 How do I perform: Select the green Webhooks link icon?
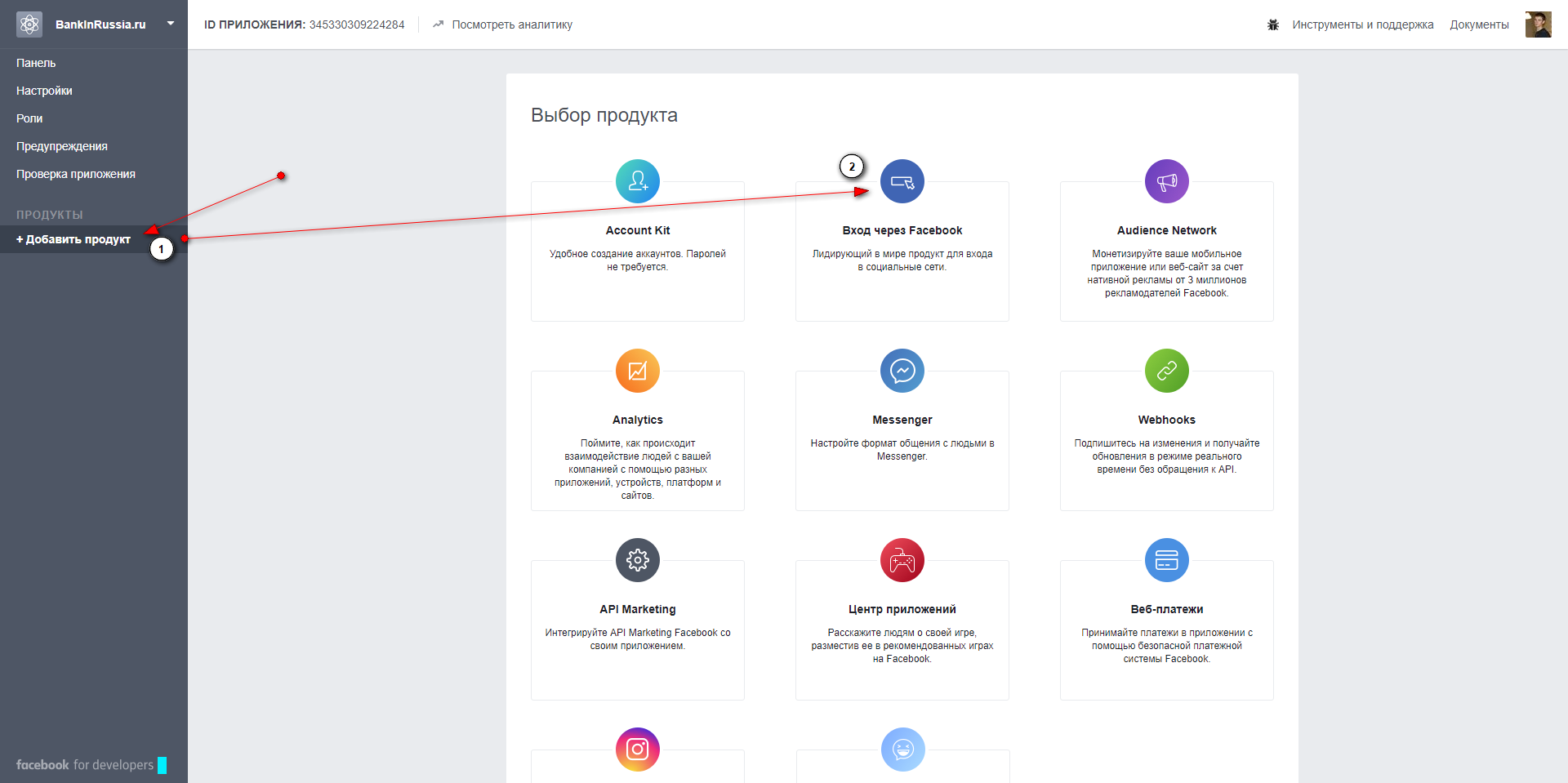[x=1167, y=371]
